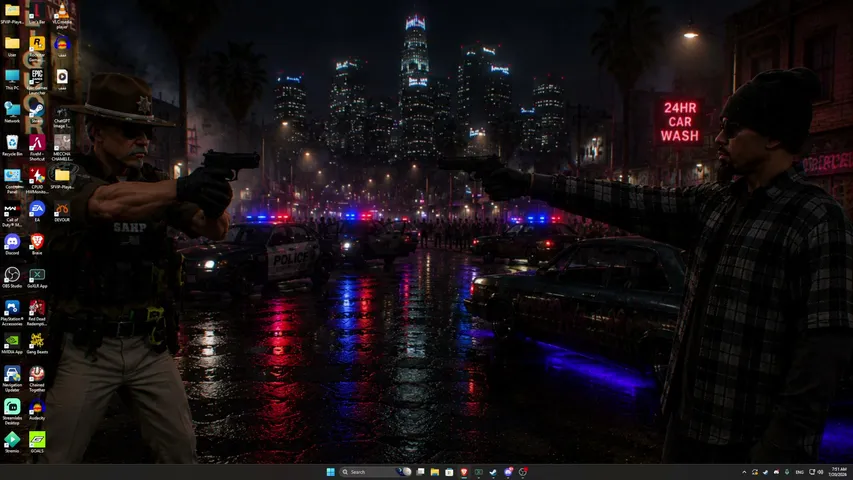Screen dimensions: 853x480
Task: Launch Epic Games Launcher shortcut
Action: pos(37,81)
